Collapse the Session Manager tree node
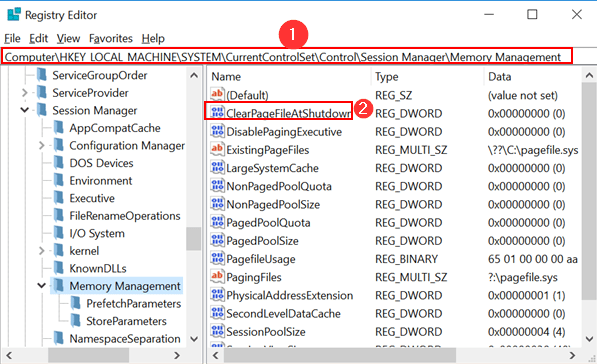This screenshot has height=364, width=597. [x=25, y=110]
